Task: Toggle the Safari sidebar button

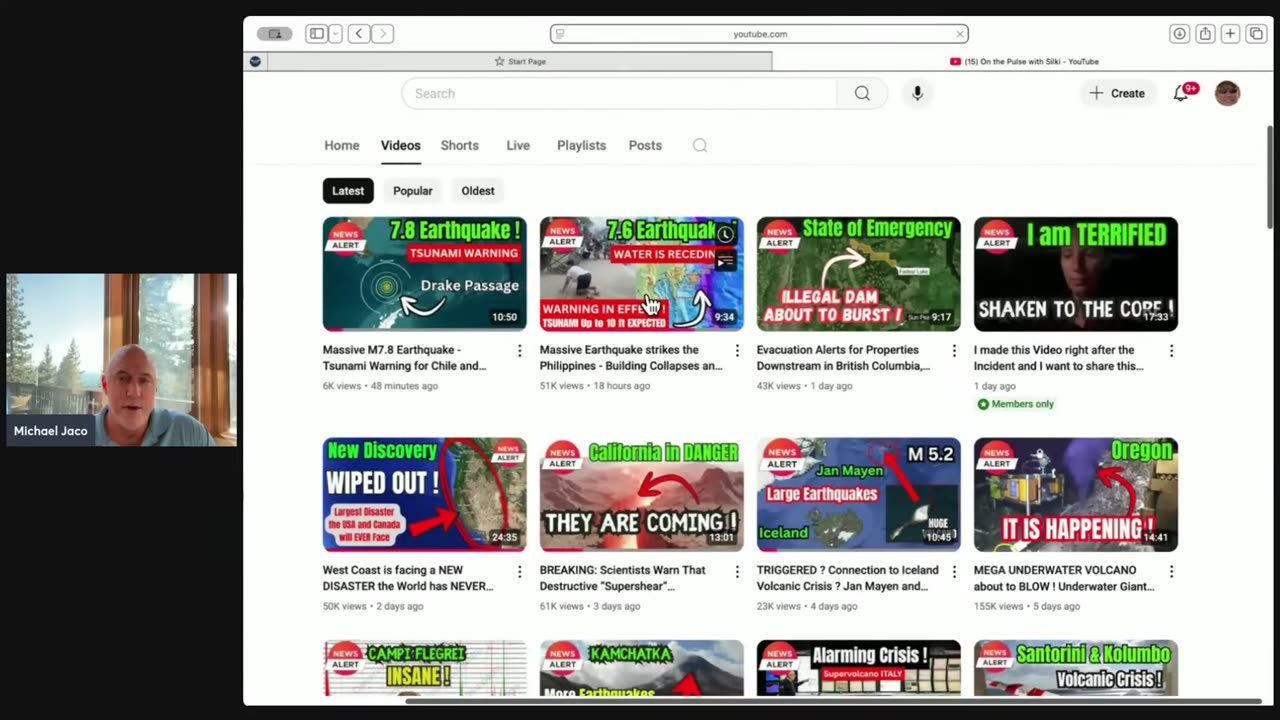Action: point(317,34)
